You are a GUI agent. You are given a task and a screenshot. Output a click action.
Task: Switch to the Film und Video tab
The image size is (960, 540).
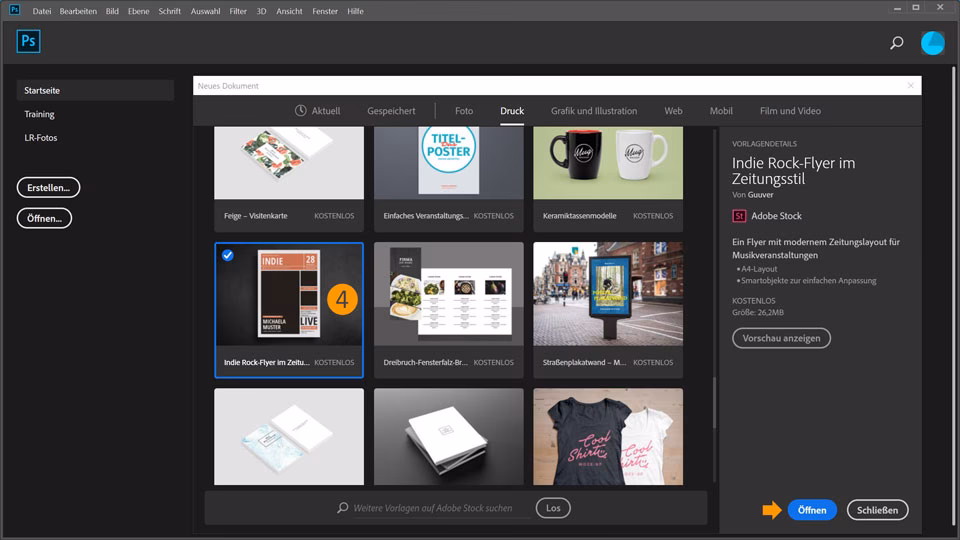(790, 111)
